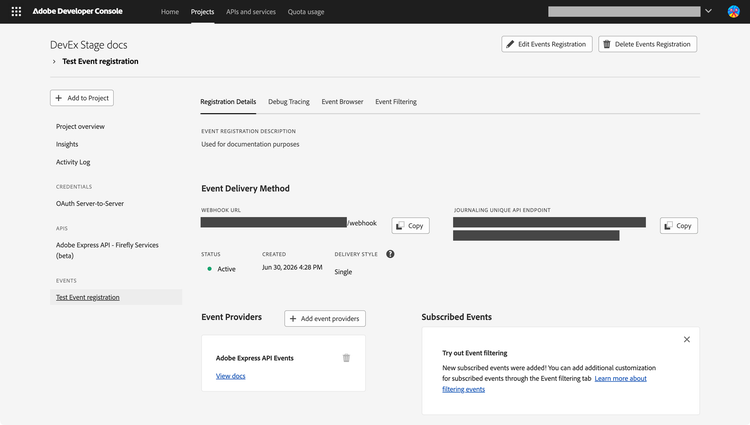The height and width of the screenshot is (425, 750).
Task: Open Project overview in sidebar
Action: (x=80, y=126)
